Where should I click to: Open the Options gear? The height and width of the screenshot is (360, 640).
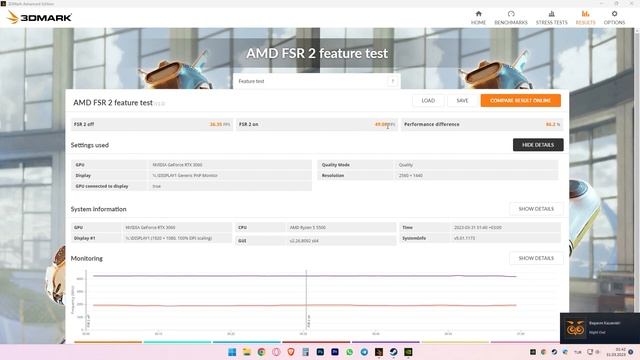coord(614,18)
